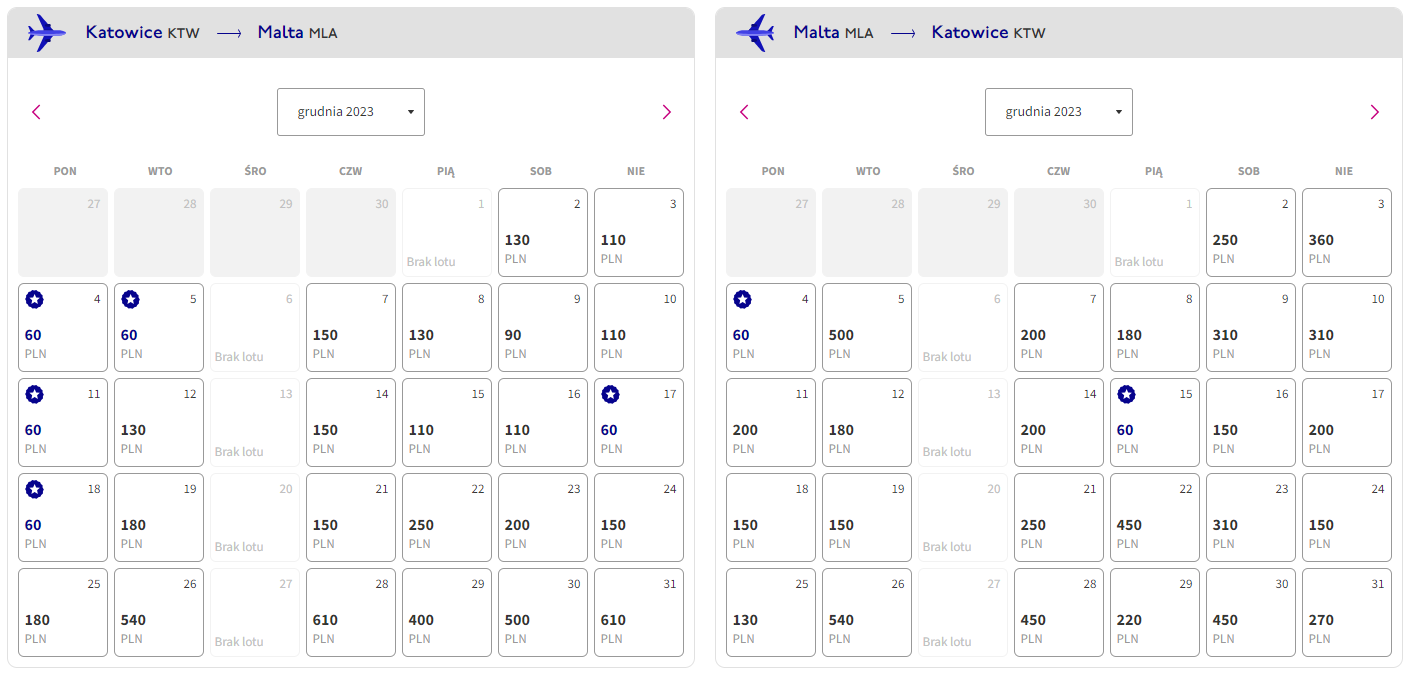Click December 5 return flight priced 500 PLN
Image resolution: width=1412 pixels, height=675 pixels.
click(x=867, y=327)
